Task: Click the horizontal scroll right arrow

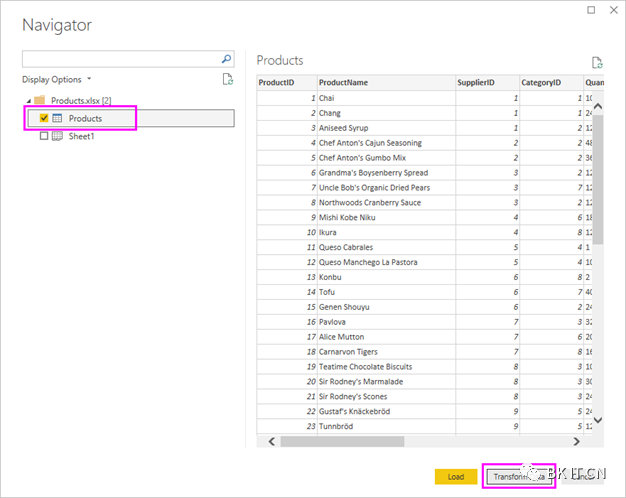Action: tap(576, 441)
